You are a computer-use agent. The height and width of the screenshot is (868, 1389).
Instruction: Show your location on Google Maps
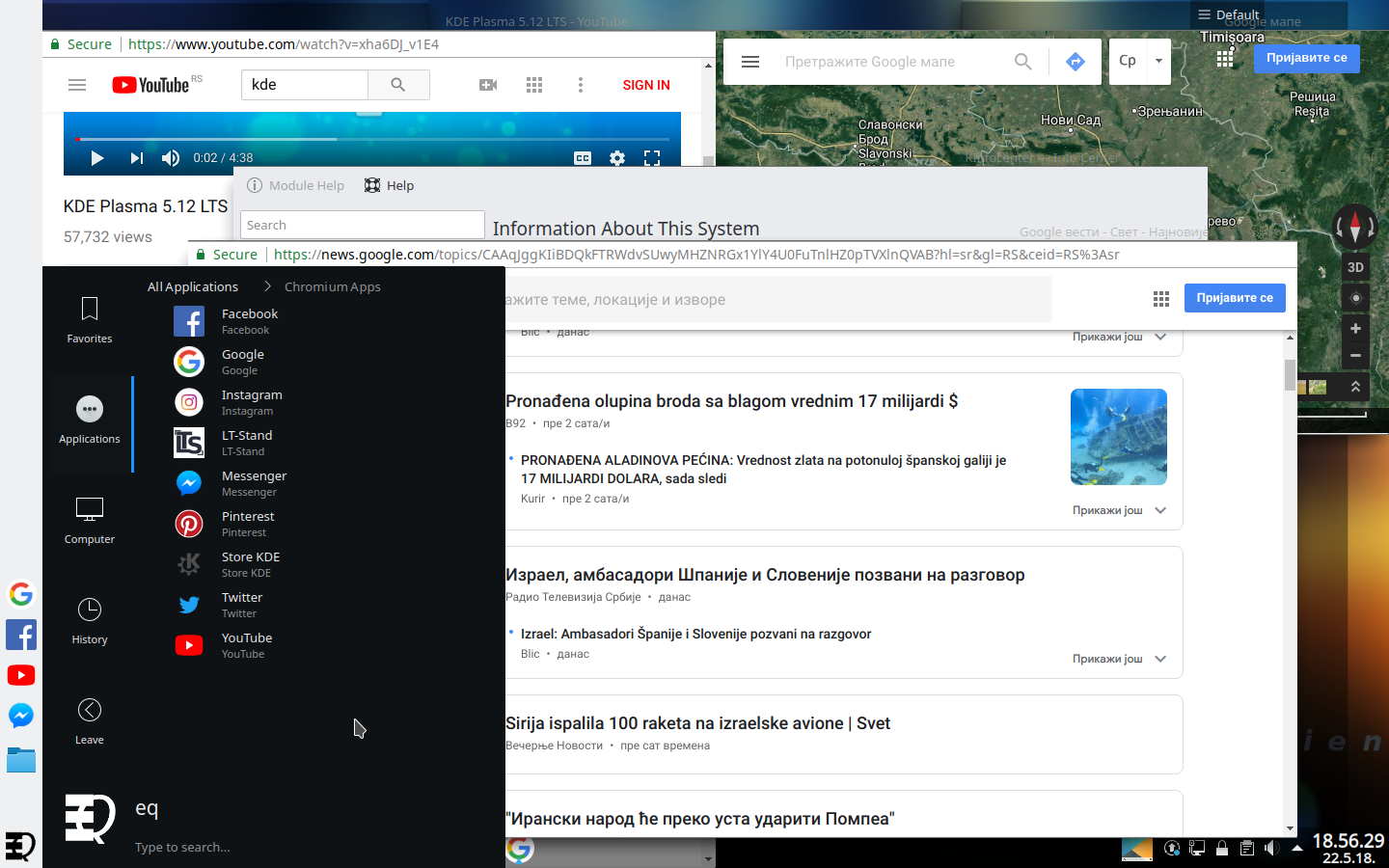click(1355, 298)
